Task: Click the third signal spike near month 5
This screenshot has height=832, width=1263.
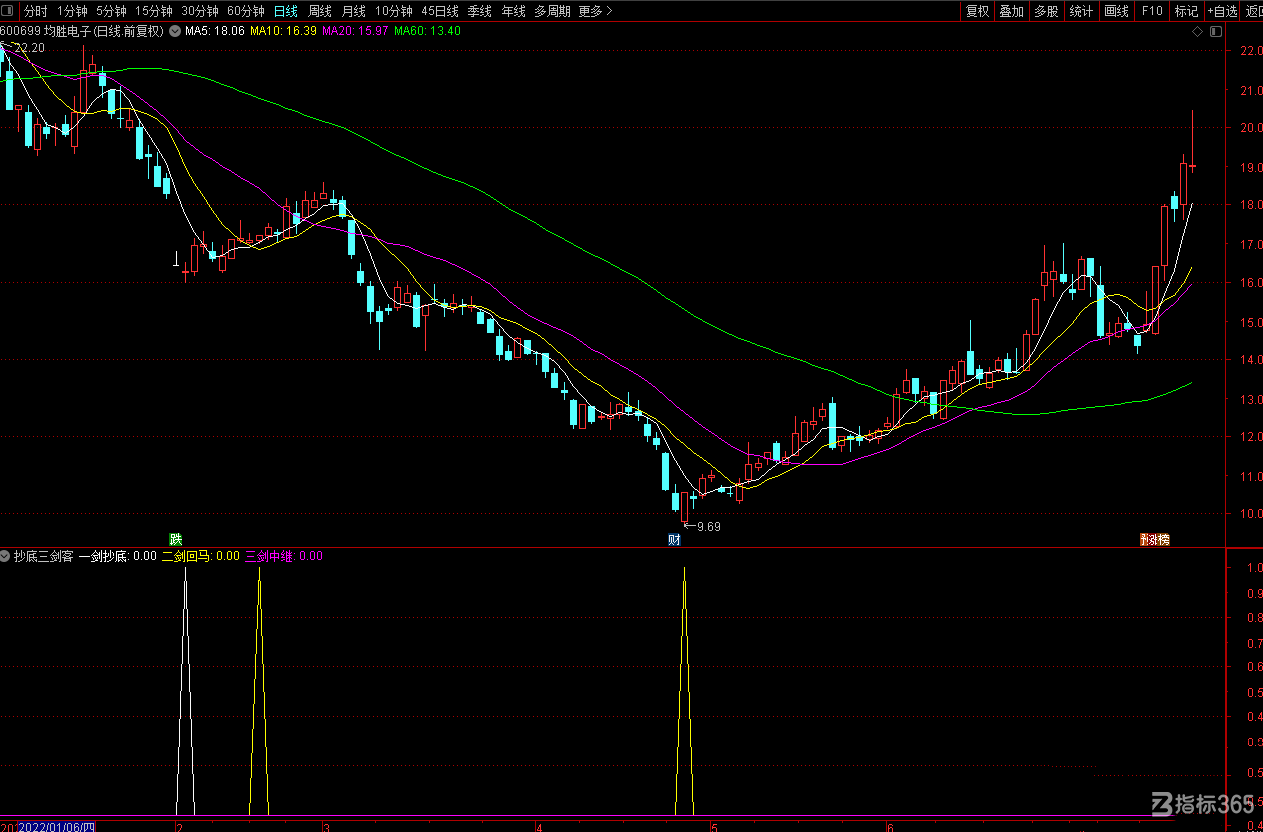Action: [684, 690]
